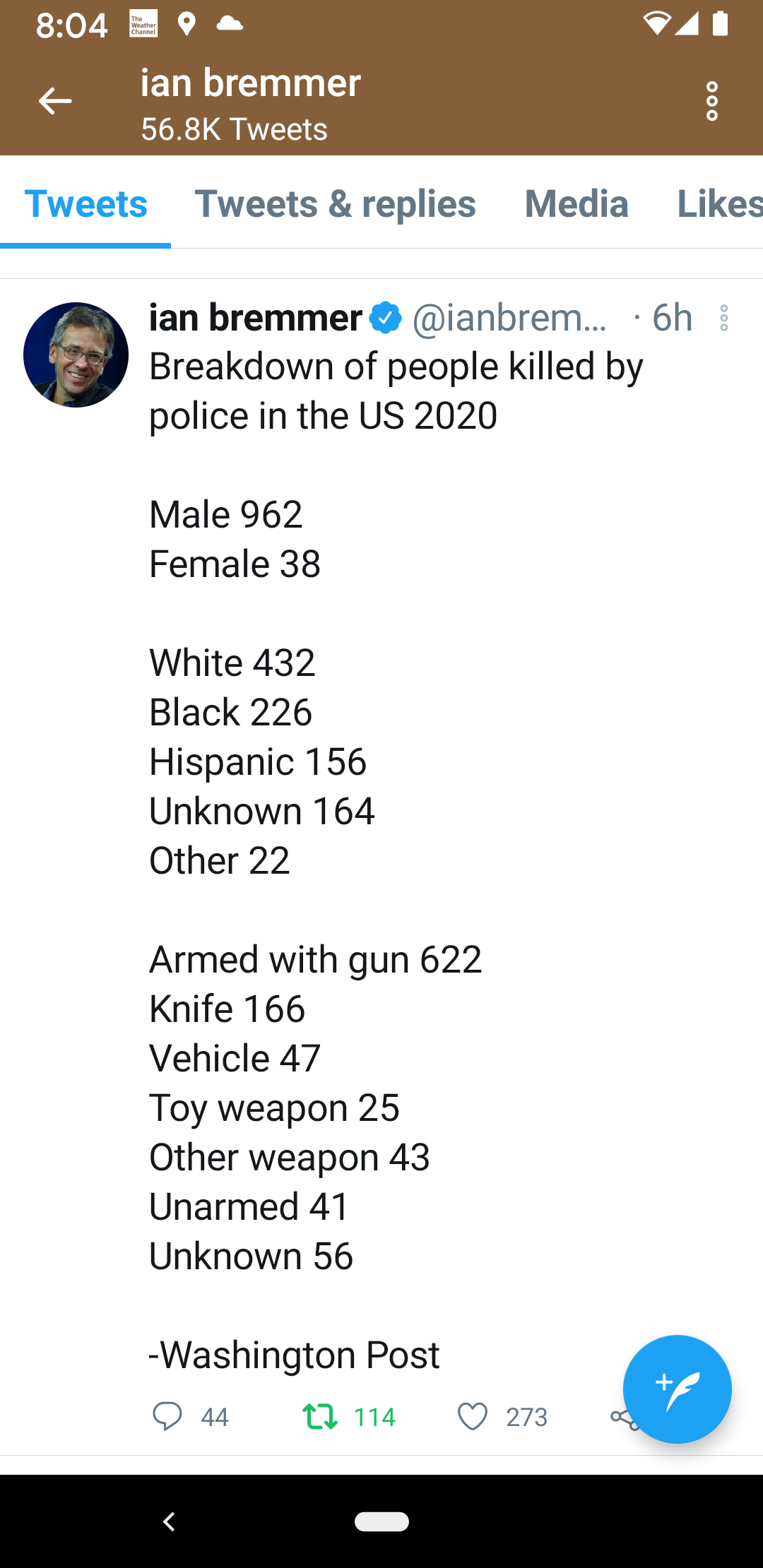
Task: Tap ian bremmer name in the tweet
Action: 256,318
